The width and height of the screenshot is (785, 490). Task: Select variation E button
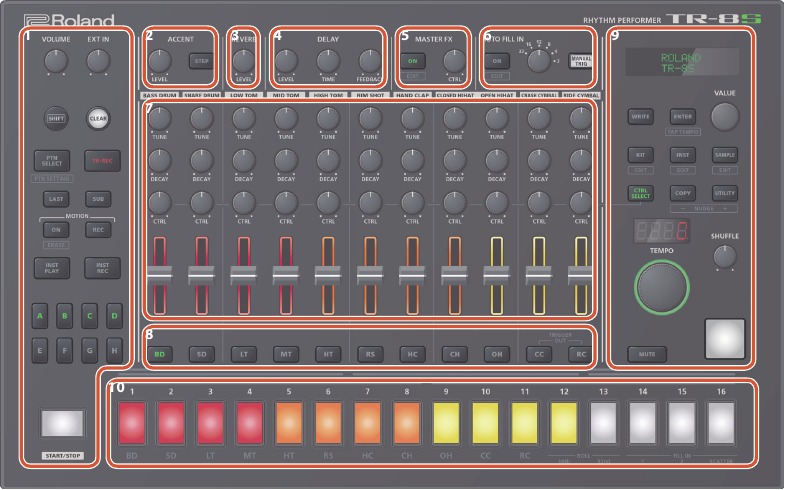point(40,350)
